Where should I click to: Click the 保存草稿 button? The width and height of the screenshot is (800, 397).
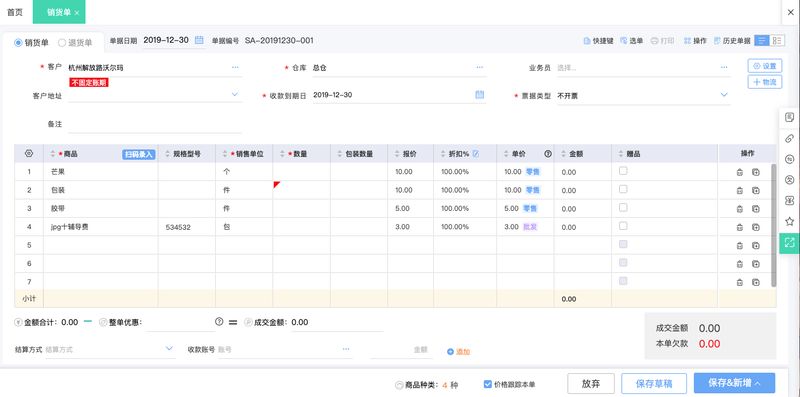click(654, 383)
